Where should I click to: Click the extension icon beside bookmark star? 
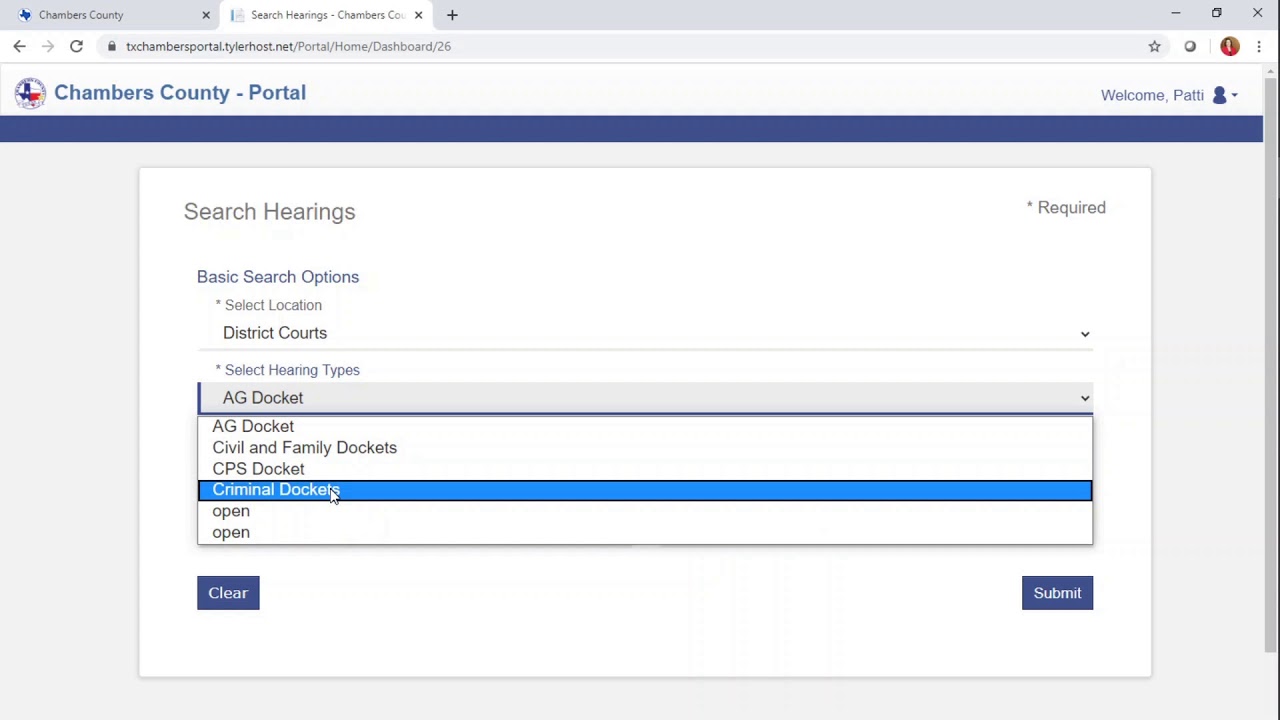[1190, 46]
